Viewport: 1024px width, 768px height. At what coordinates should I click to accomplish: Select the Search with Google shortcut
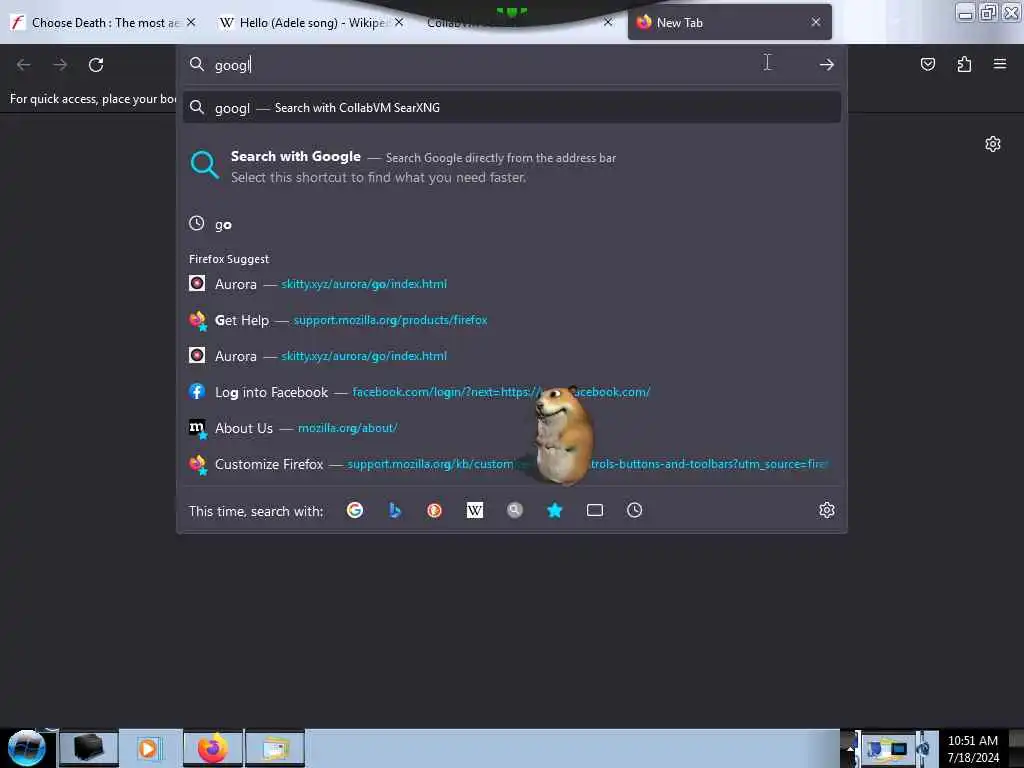512,166
